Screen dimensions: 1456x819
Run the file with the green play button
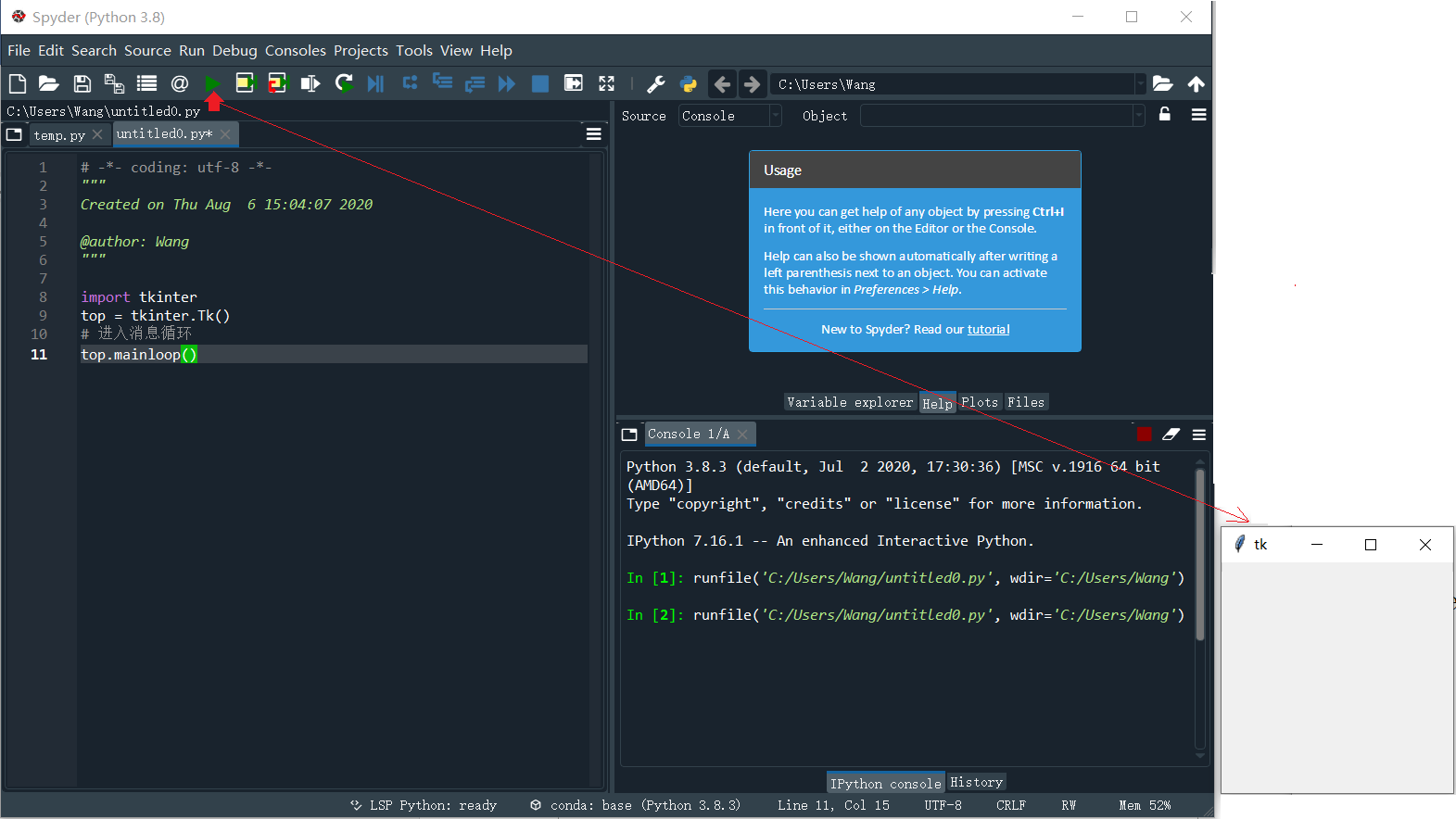212,83
